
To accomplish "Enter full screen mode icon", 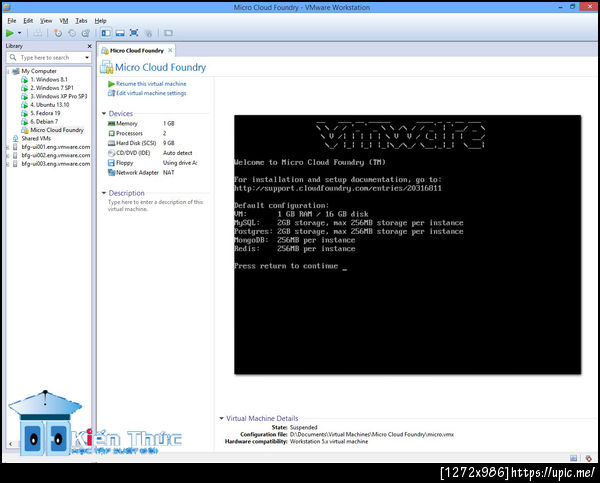I will (x=134, y=33).
